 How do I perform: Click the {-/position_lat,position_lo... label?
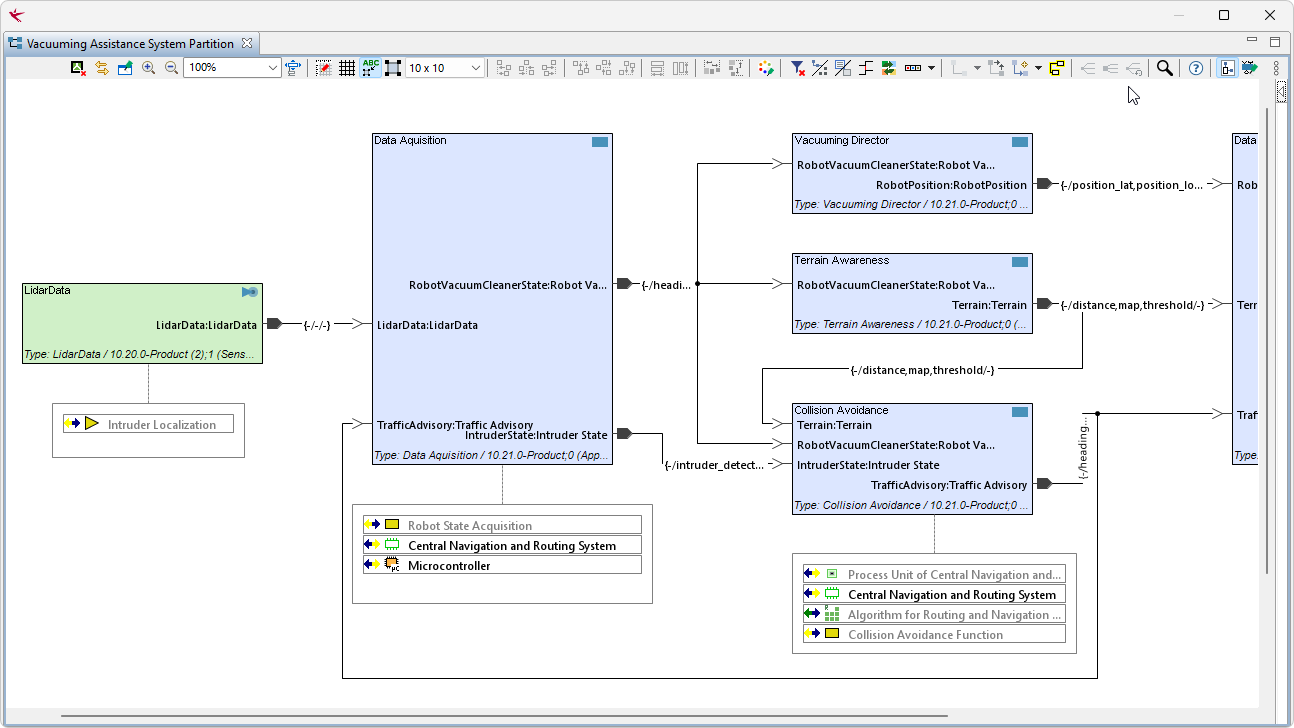[x=1131, y=184]
